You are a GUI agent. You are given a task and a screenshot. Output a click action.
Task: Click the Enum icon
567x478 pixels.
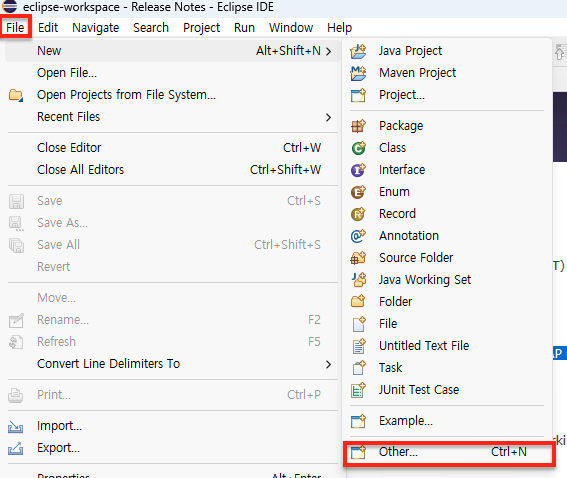click(x=358, y=192)
